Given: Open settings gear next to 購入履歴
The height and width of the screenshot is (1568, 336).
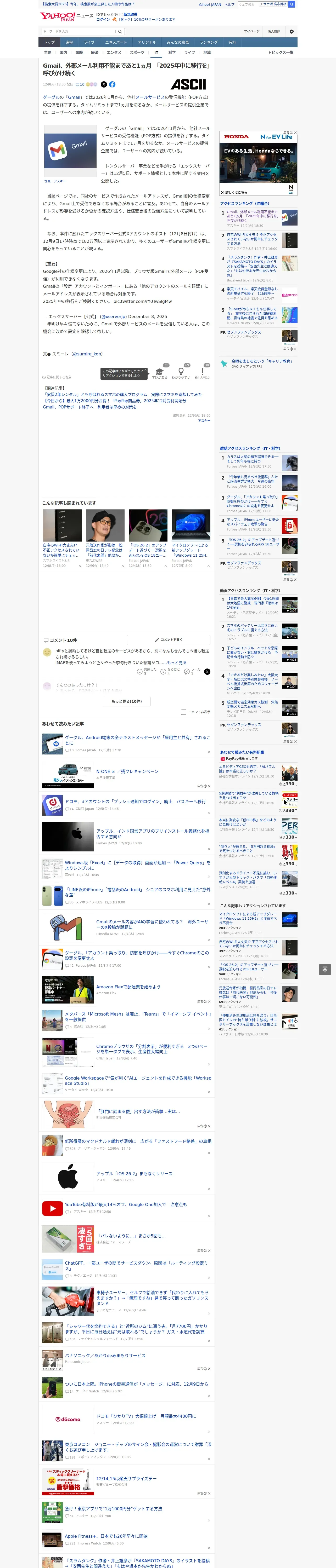Looking at the screenshot, I should click(x=292, y=32).
